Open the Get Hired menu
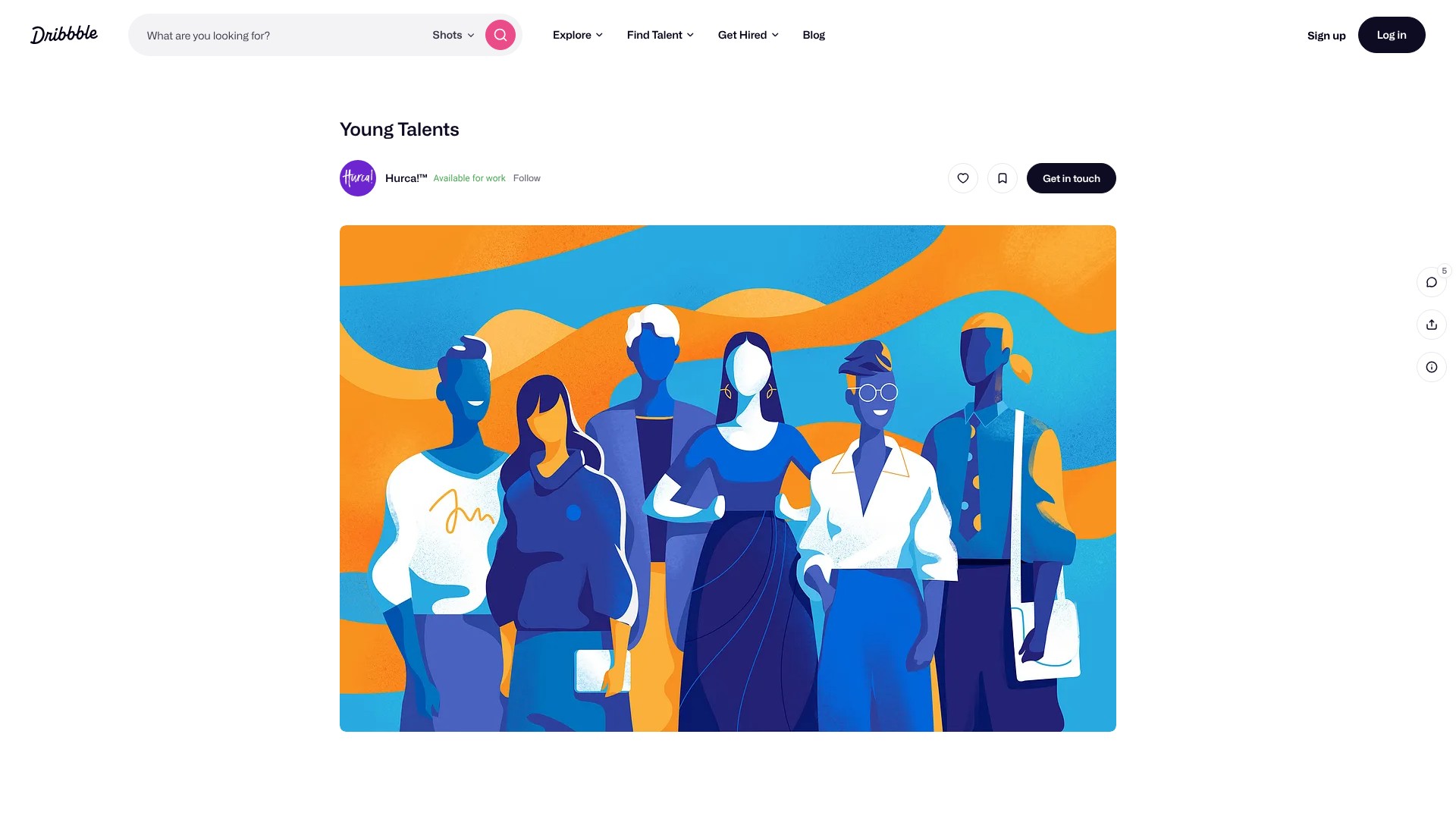1456x819 pixels. (x=748, y=35)
